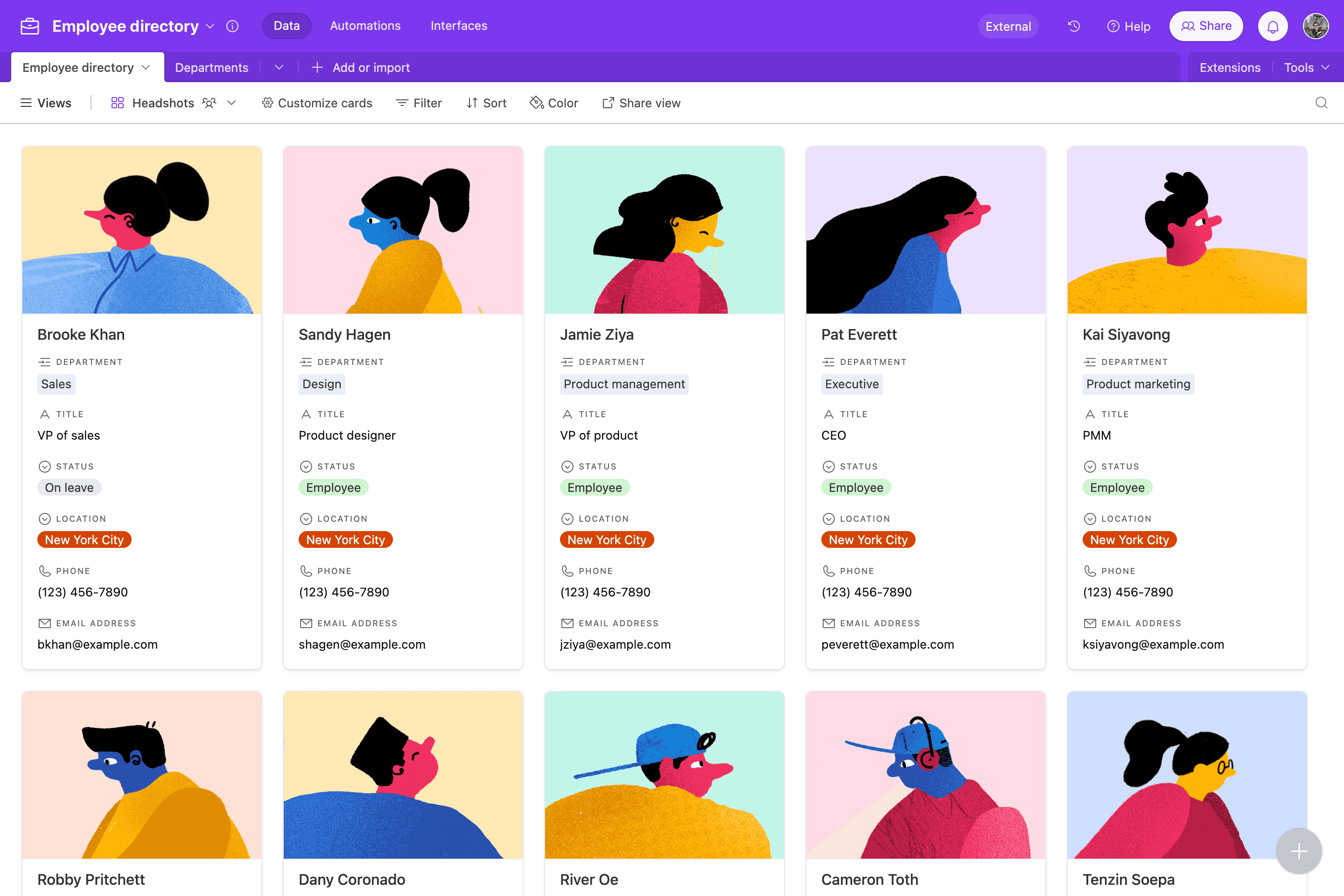
Task: Click the Headshots gallery view icon
Action: coord(117,103)
